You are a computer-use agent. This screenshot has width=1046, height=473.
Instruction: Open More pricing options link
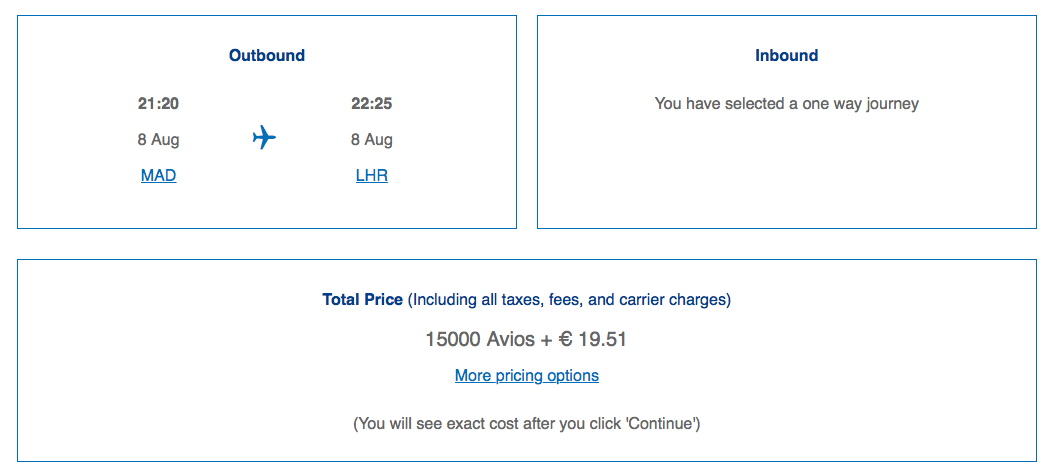(x=526, y=376)
